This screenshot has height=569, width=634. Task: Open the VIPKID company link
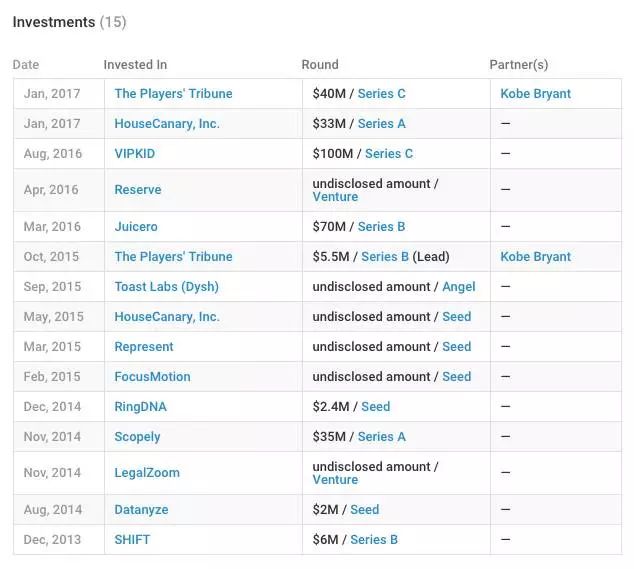coord(135,154)
